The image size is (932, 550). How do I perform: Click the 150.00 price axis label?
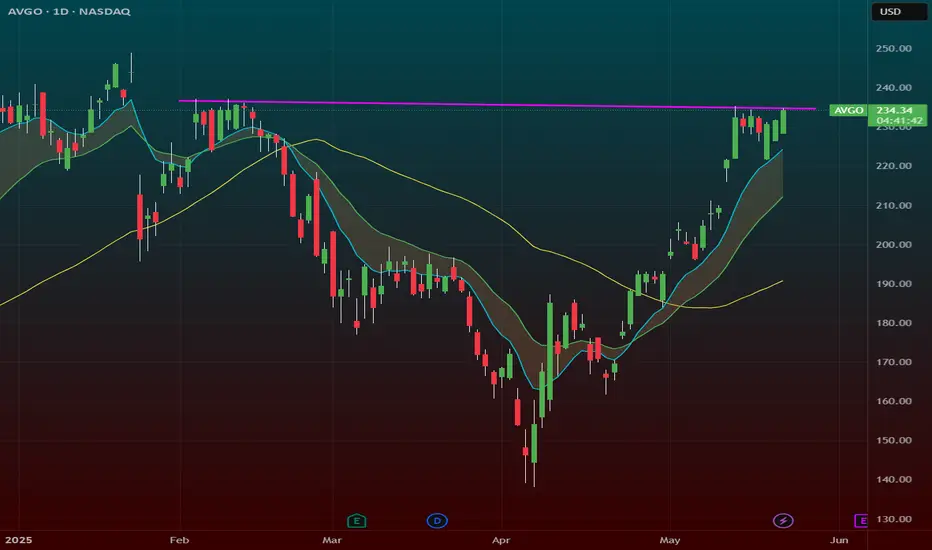click(x=893, y=440)
